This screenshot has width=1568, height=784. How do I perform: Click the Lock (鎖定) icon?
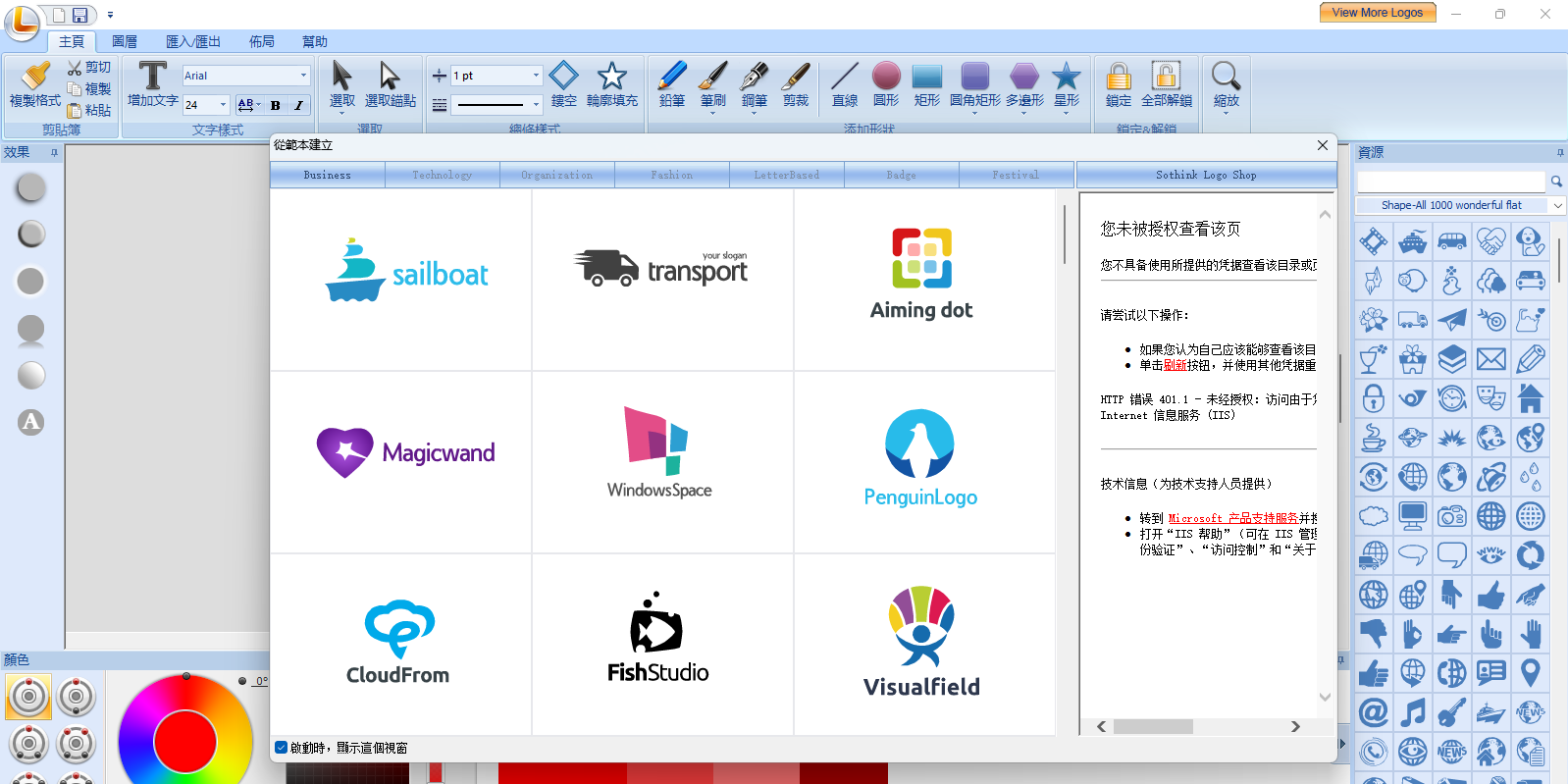pyautogui.click(x=1119, y=84)
